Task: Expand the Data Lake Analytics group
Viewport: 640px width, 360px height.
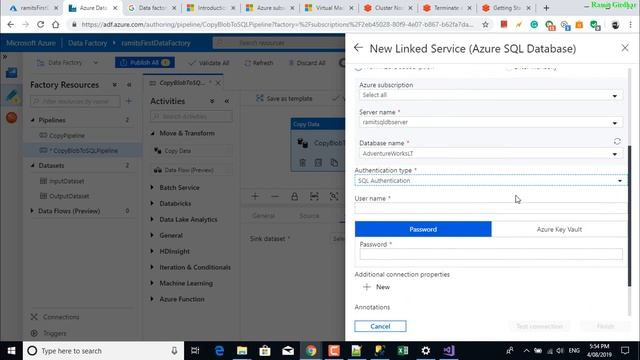Action: tap(152, 219)
